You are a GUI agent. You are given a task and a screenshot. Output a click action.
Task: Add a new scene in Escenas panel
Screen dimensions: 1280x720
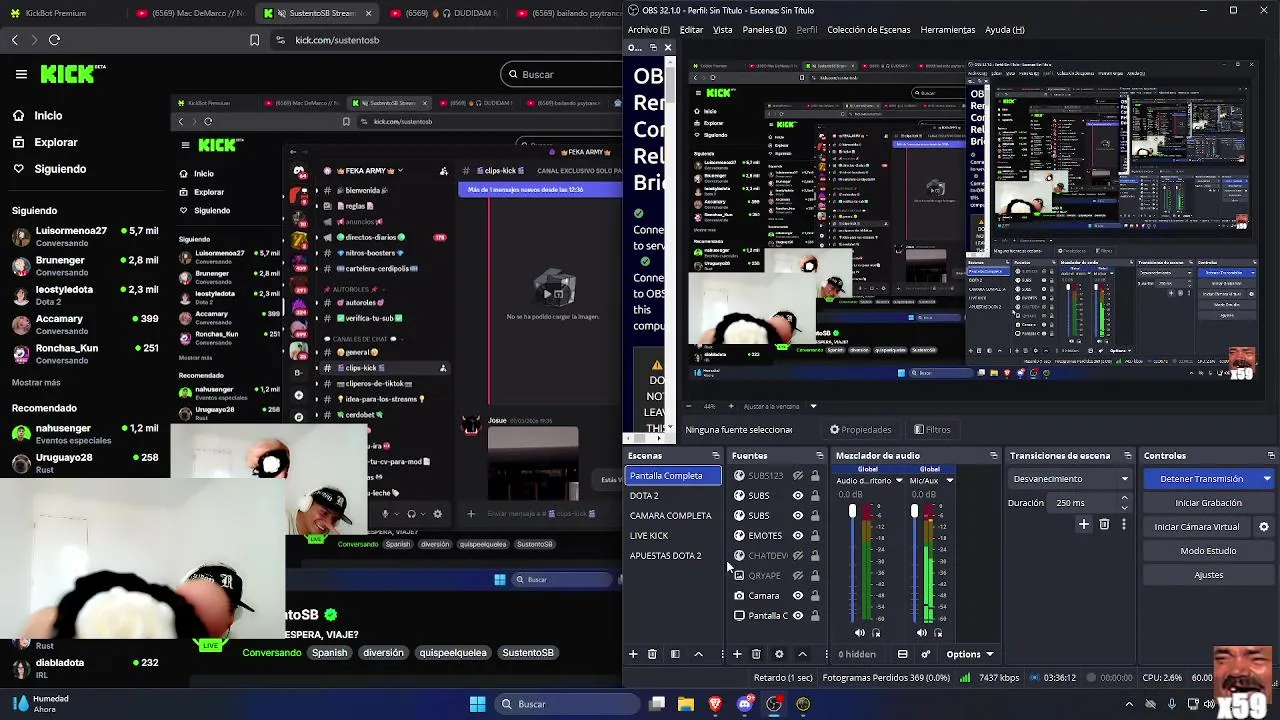pos(633,654)
